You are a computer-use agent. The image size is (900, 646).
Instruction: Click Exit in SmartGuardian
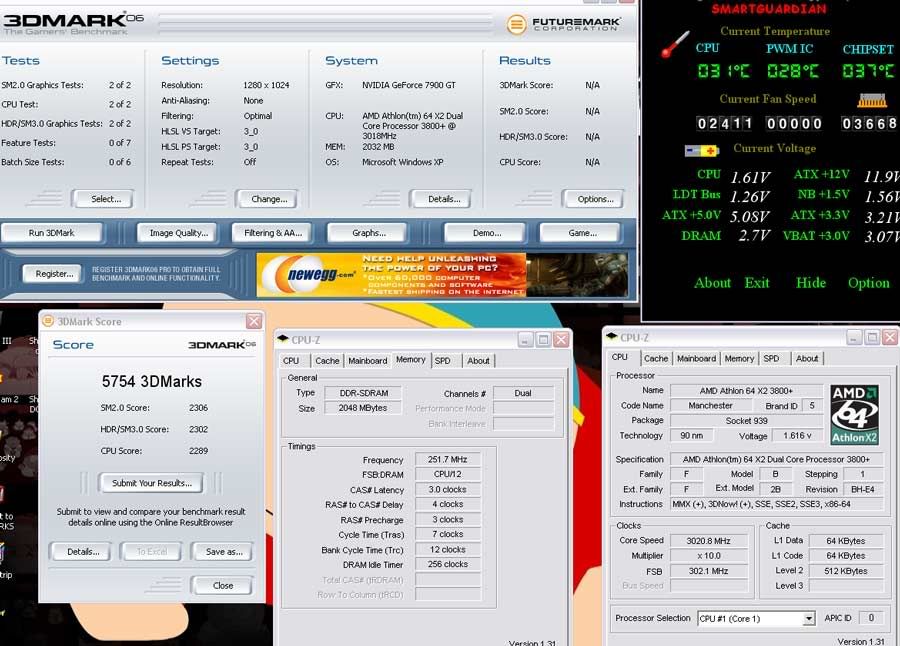(x=757, y=283)
